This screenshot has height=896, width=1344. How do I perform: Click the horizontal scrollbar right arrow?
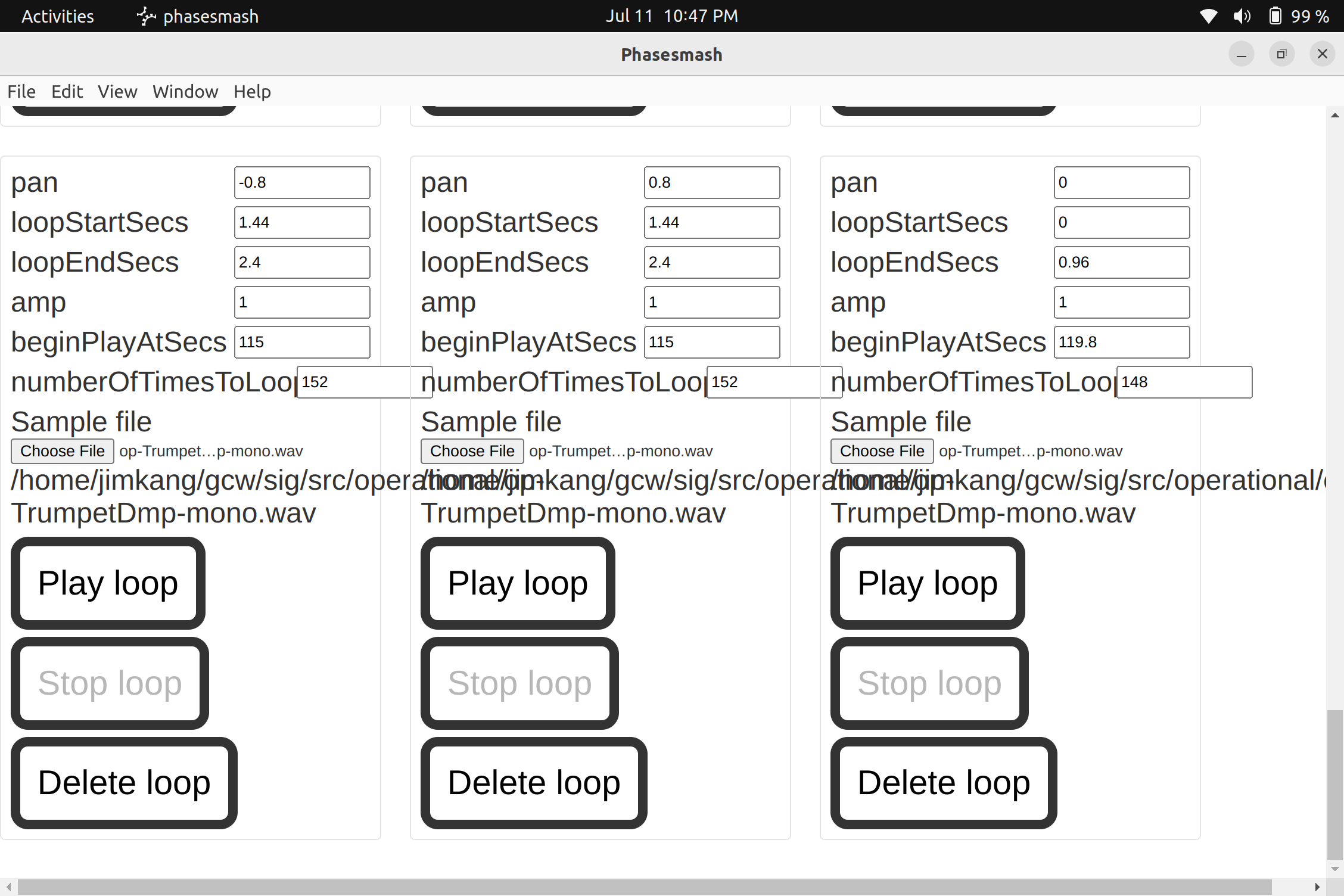click(x=1317, y=887)
